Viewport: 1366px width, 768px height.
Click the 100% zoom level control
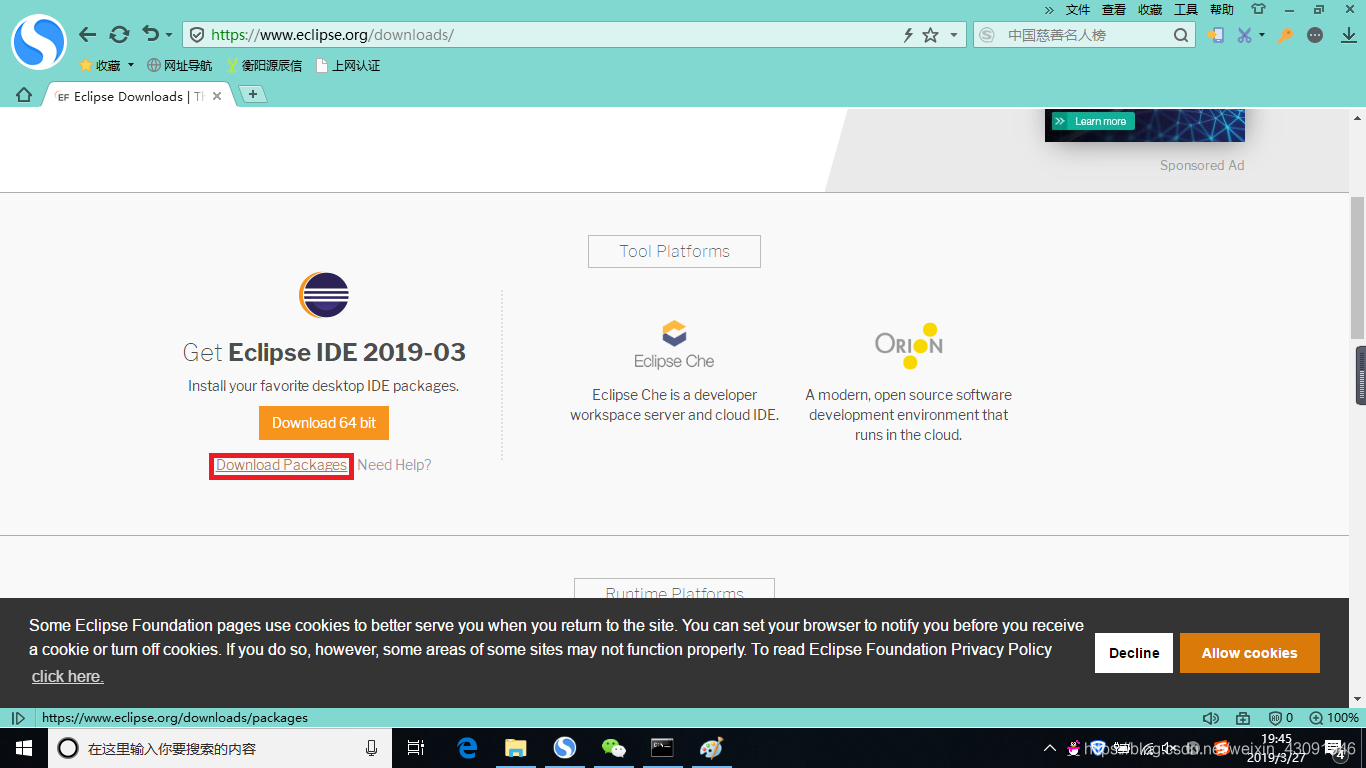[x=1334, y=718]
